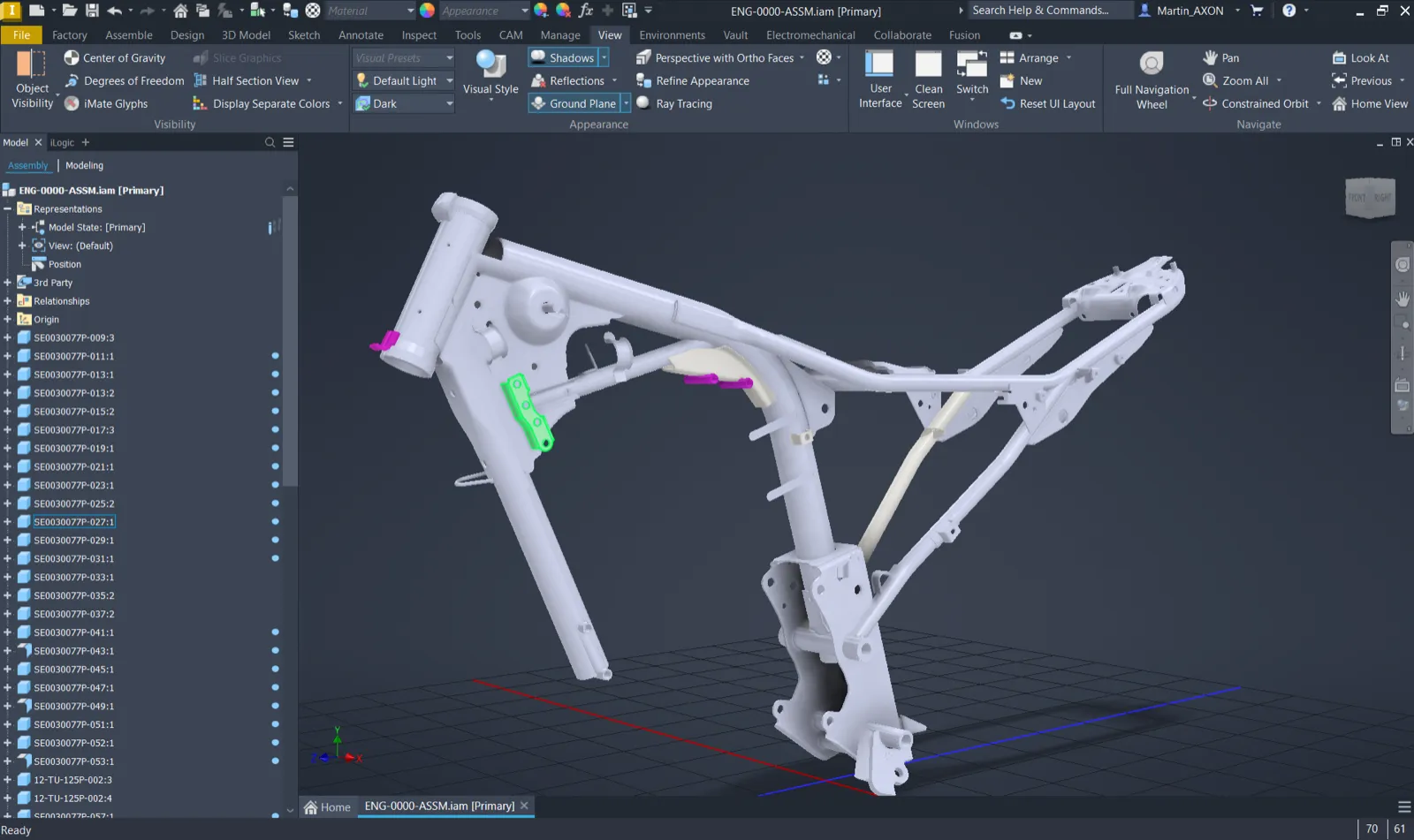The height and width of the screenshot is (840, 1414).
Task: Toggle iMate Glyphs visibility
Action: pyautogui.click(x=106, y=103)
